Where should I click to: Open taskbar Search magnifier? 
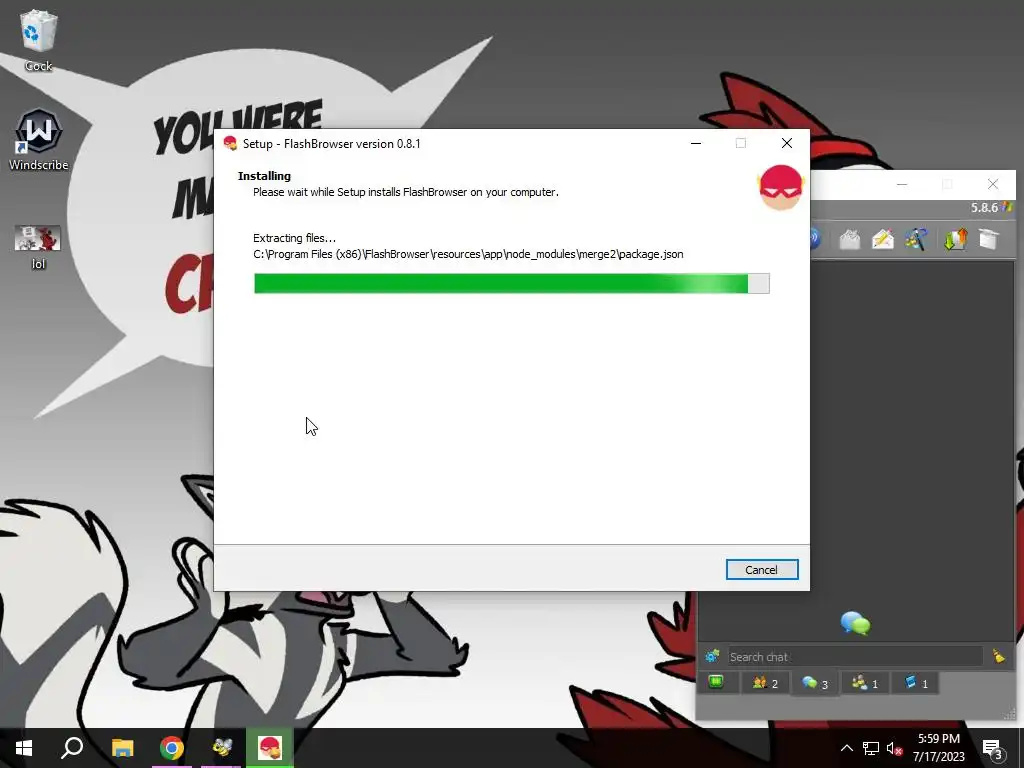coord(72,748)
